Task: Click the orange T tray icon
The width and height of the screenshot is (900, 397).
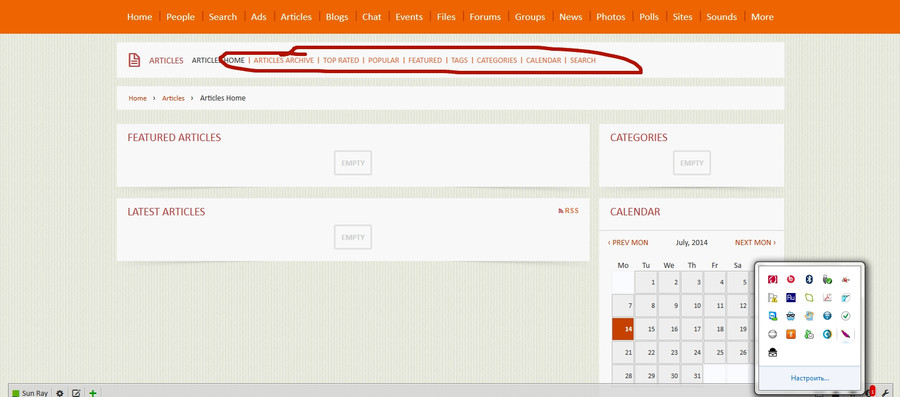Action: click(x=791, y=334)
